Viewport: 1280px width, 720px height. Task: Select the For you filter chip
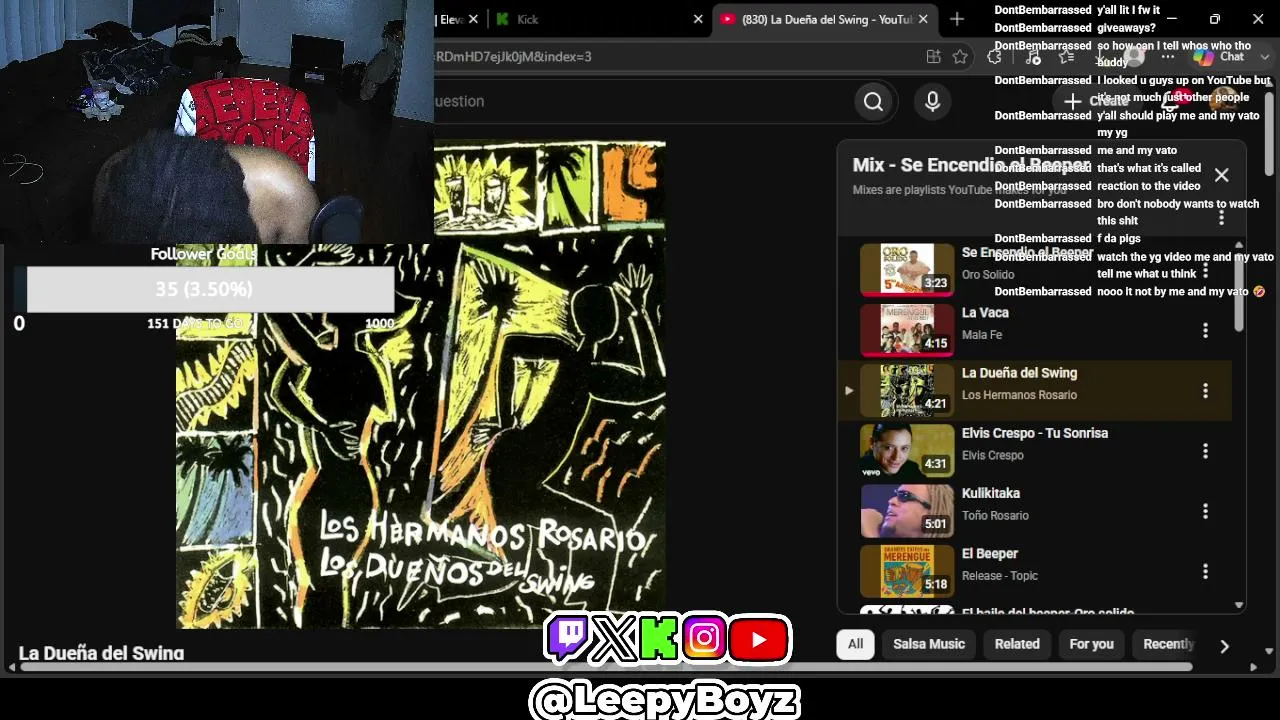[1091, 644]
